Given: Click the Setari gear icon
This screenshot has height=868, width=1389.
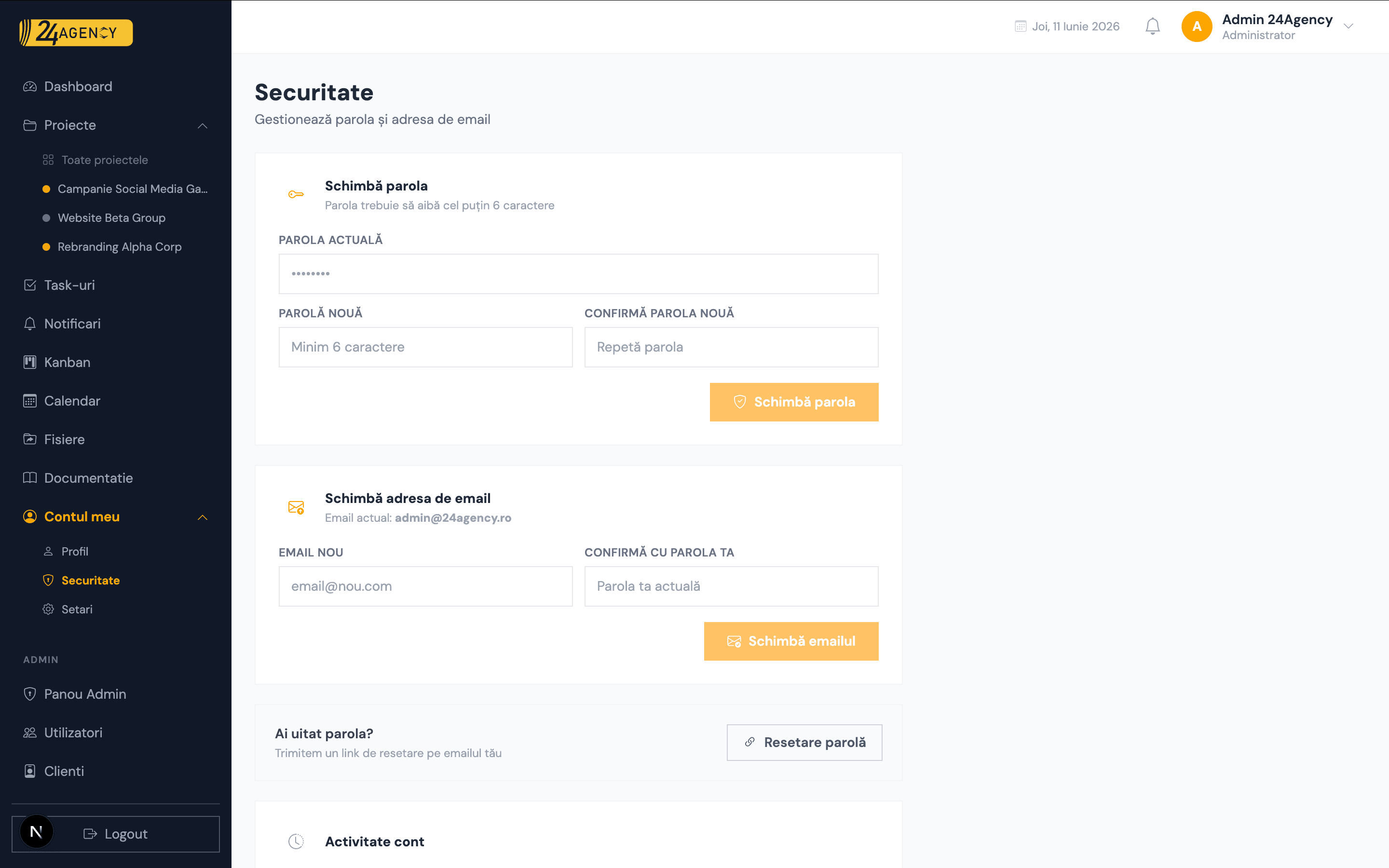Looking at the screenshot, I should (48, 610).
